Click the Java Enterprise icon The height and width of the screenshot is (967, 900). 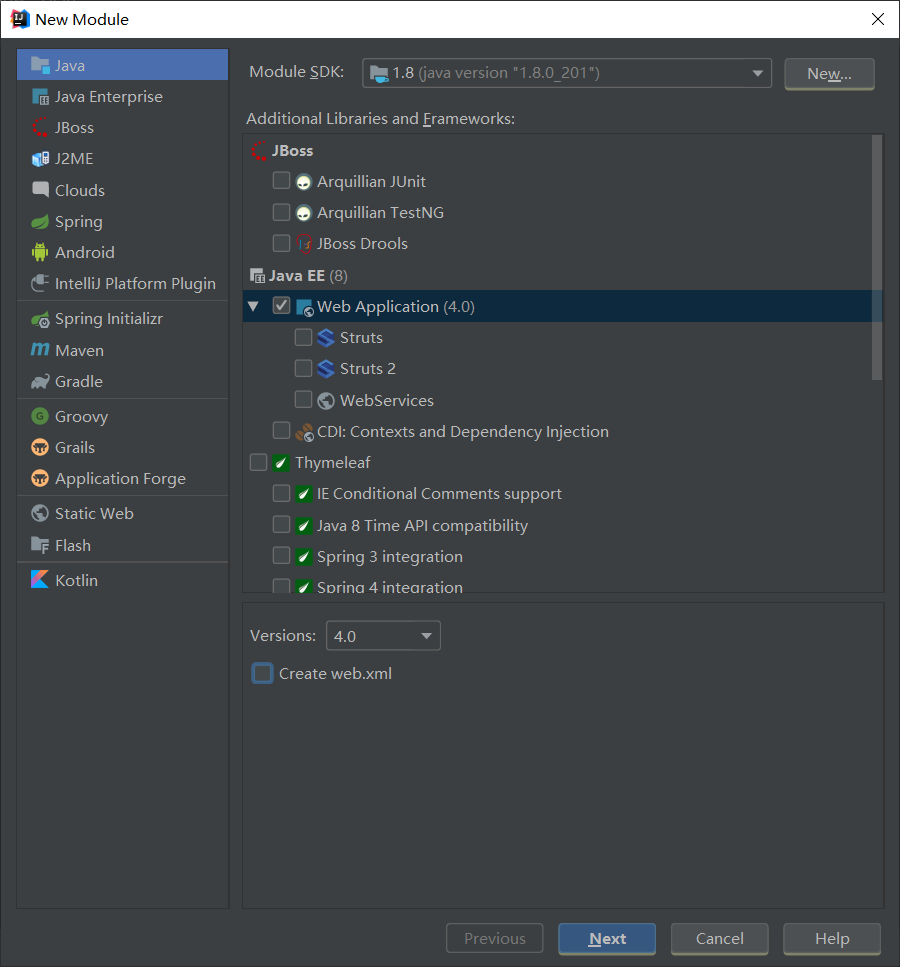point(40,96)
